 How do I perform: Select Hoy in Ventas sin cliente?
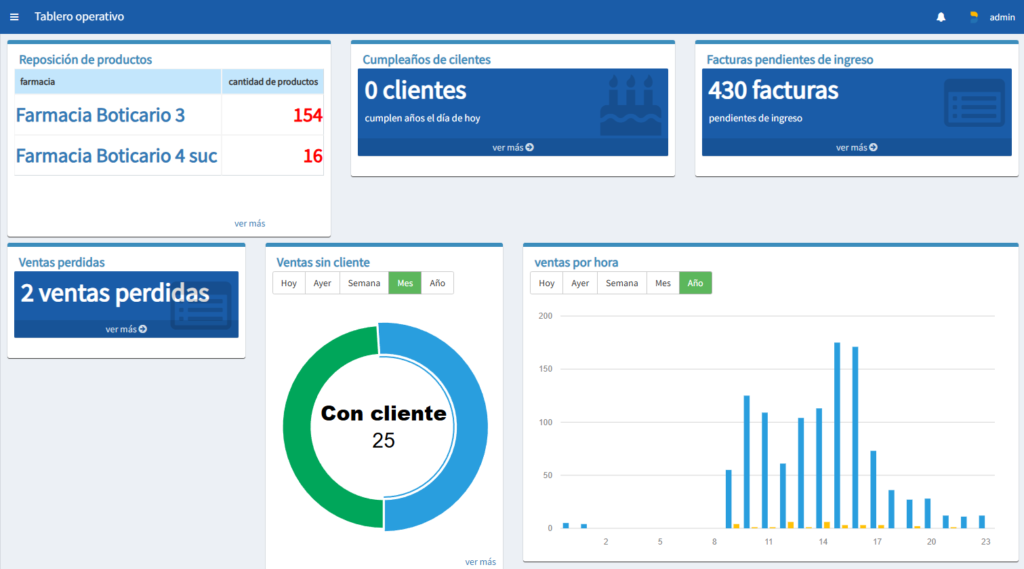(x=289, y=283)
